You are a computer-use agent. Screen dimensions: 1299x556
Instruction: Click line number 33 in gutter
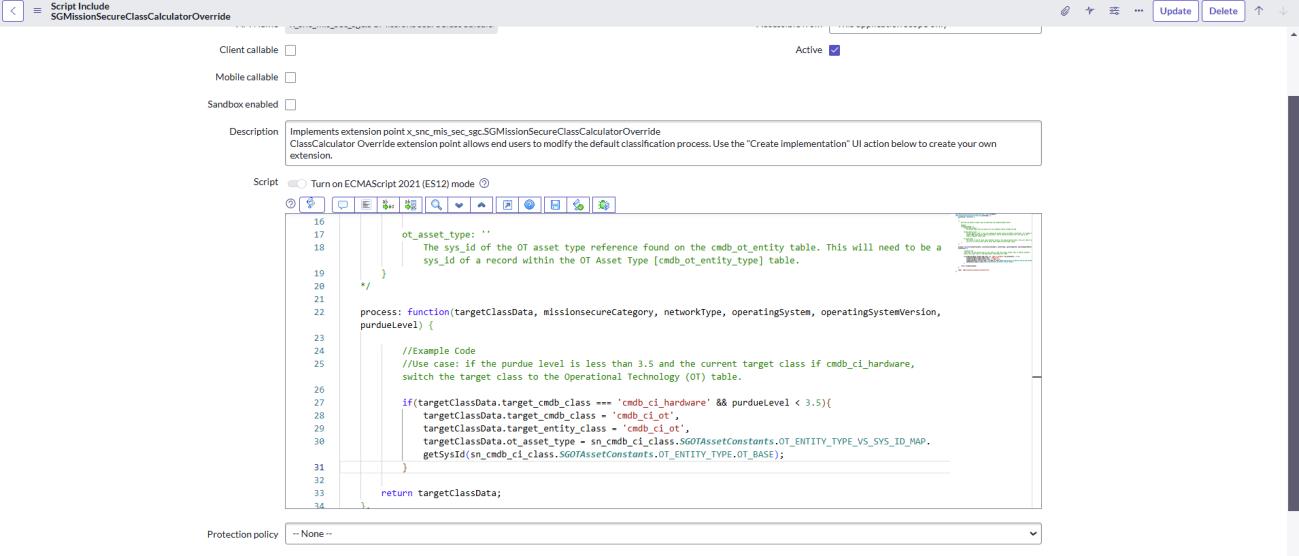pos(318,493)
